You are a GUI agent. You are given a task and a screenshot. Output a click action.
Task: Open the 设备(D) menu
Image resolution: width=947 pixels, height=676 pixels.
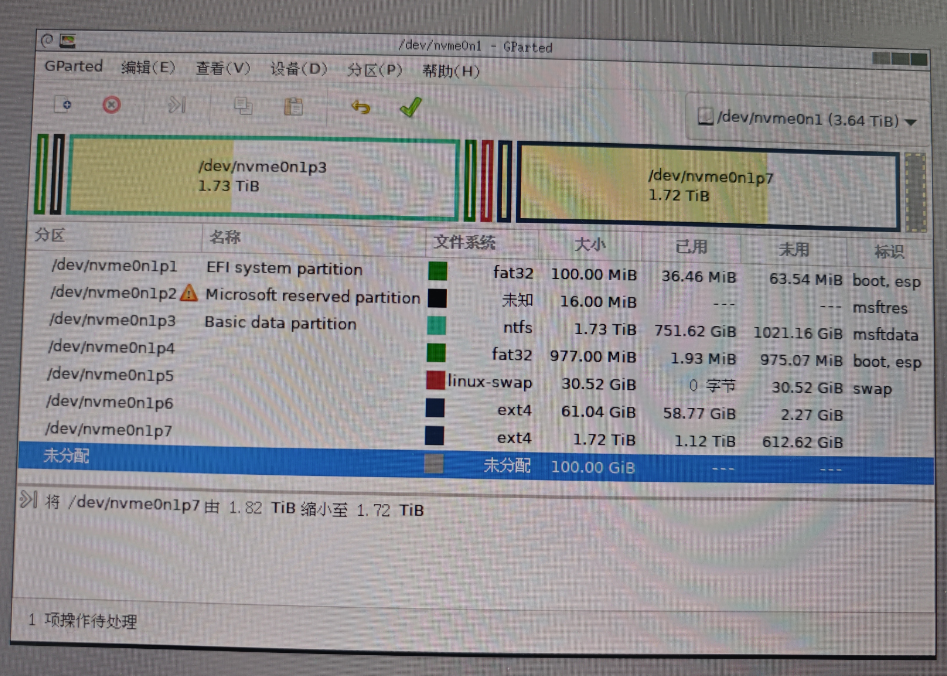click(x=298, y=69)
